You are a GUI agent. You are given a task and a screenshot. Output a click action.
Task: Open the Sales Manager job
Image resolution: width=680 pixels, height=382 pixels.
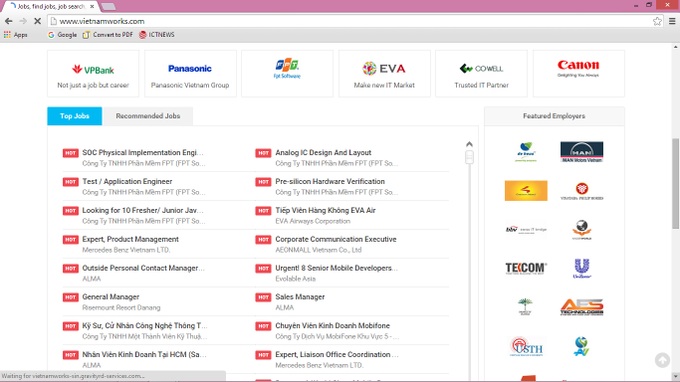(x=300, y=297)
